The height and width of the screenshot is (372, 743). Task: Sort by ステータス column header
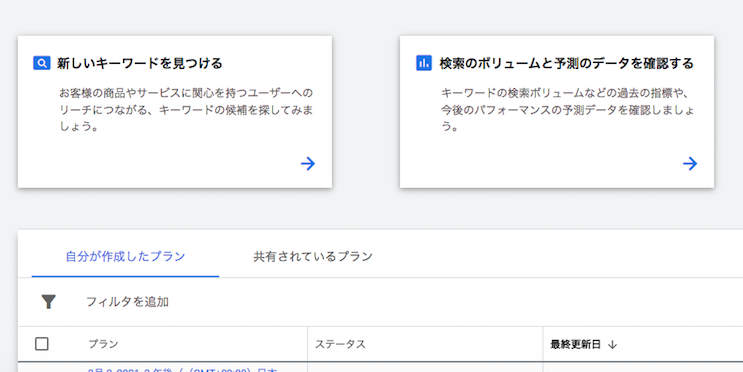[x=340, y=345]
